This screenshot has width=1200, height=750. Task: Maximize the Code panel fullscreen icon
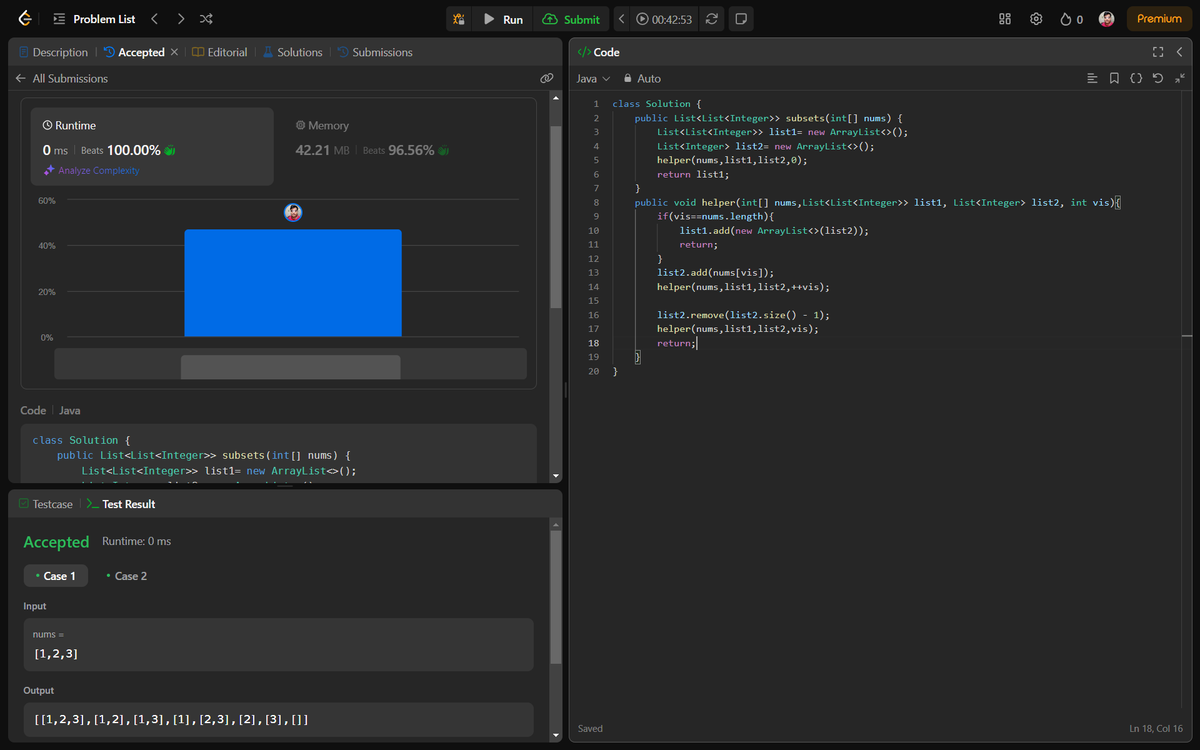pyautogui.click(x=1158, y=52)
